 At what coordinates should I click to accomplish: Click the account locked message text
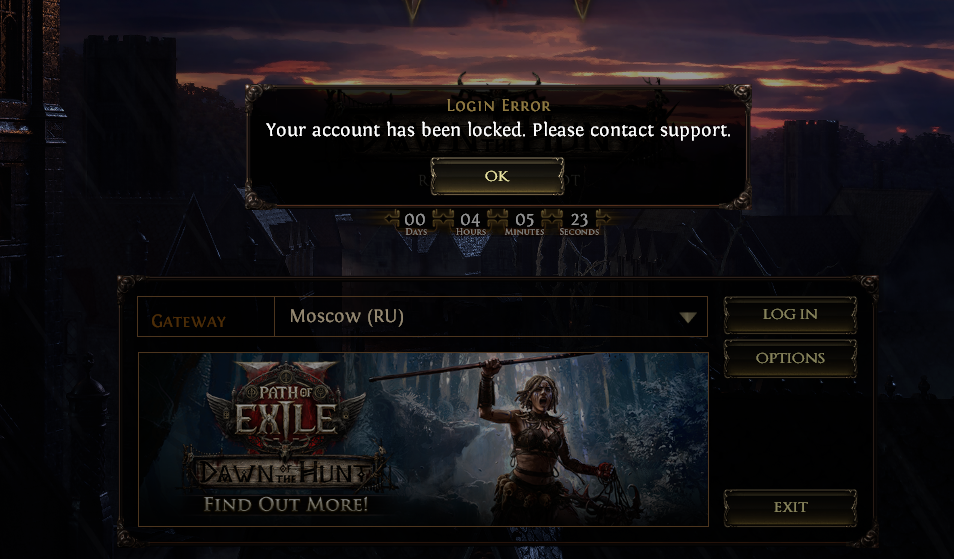coord(498,130)
